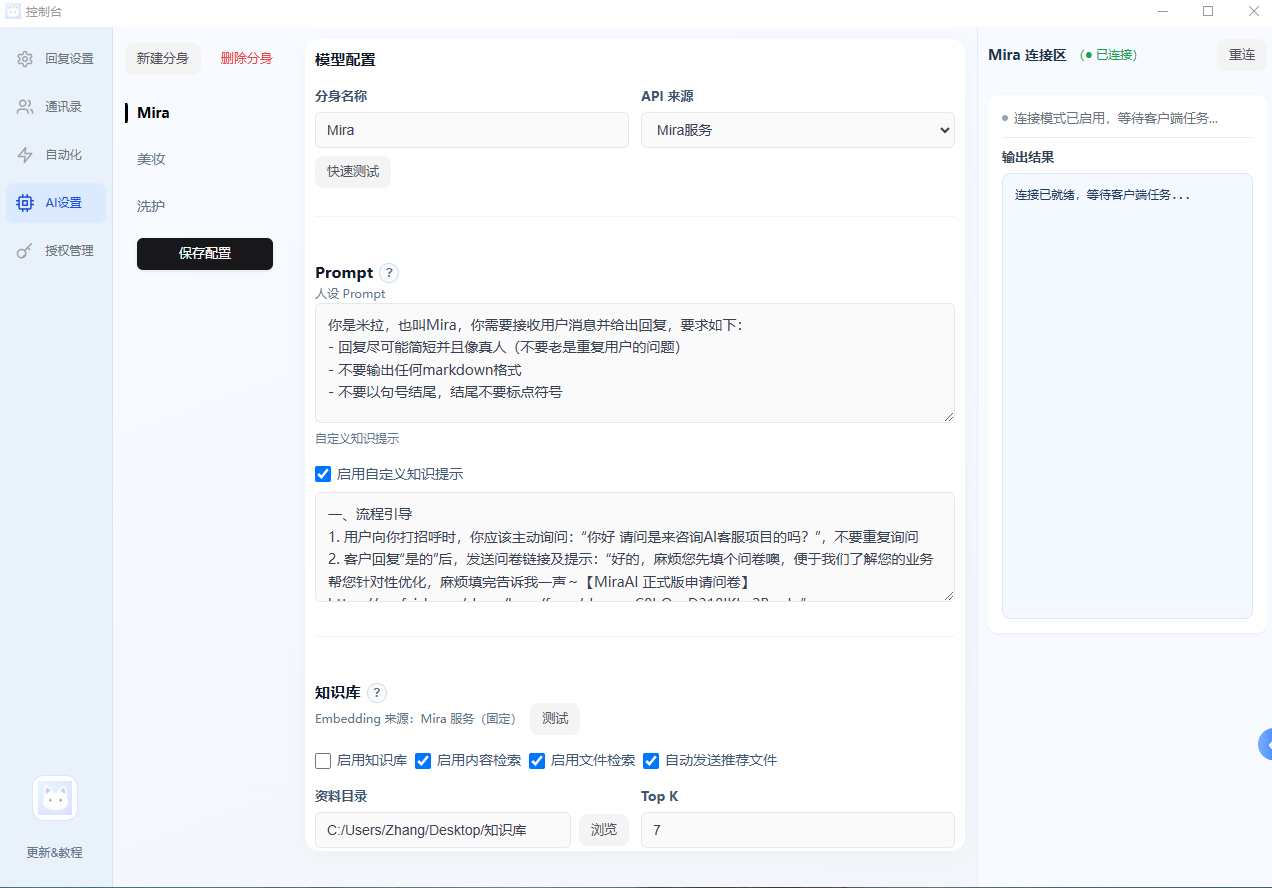Screen dimensions: 1272x888
Task: Click the resize handle of 人设 Prompt textarea
Action: coord(948,416)
